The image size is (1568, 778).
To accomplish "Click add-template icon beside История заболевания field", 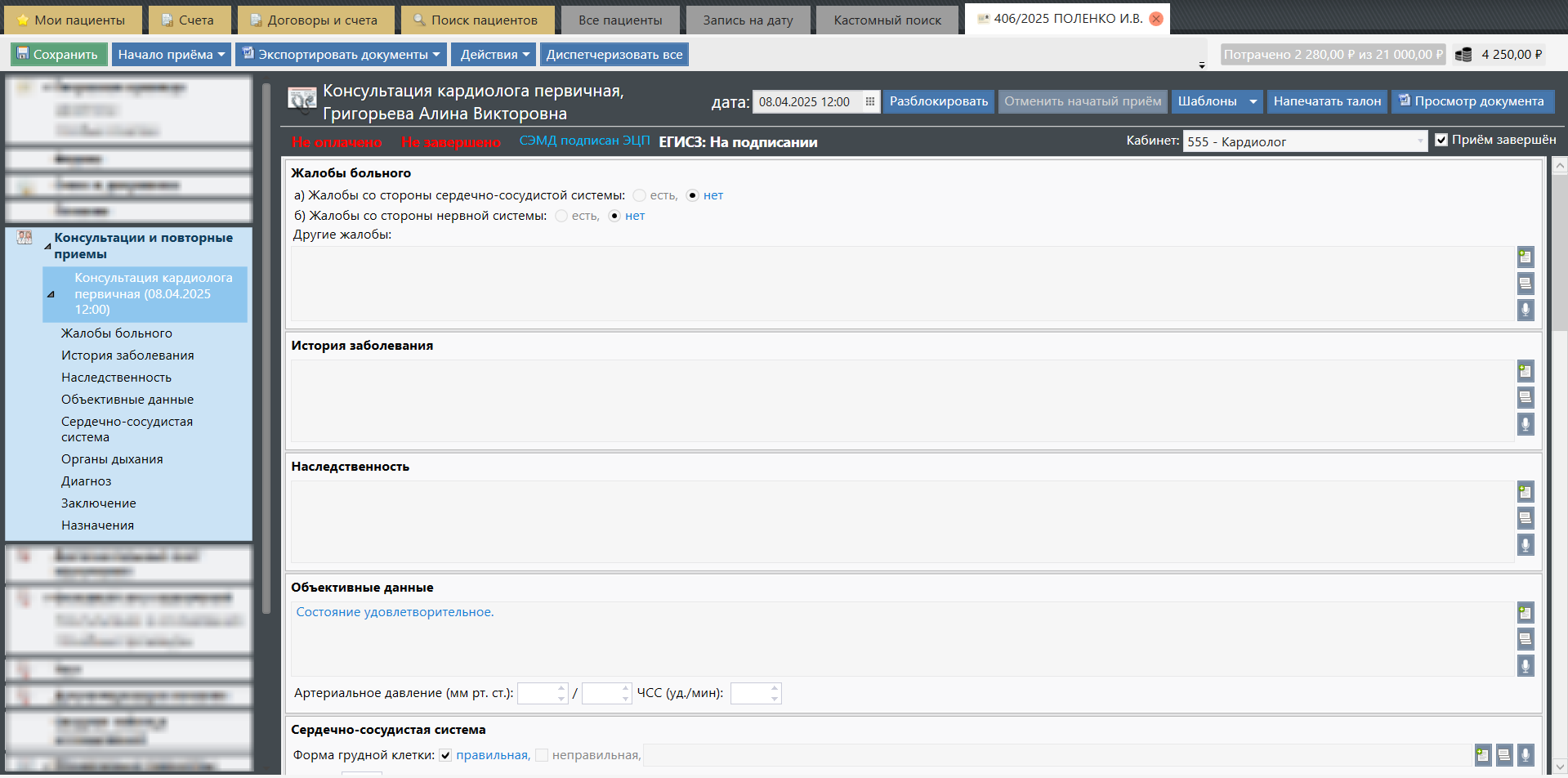I will coord(1525,371).
